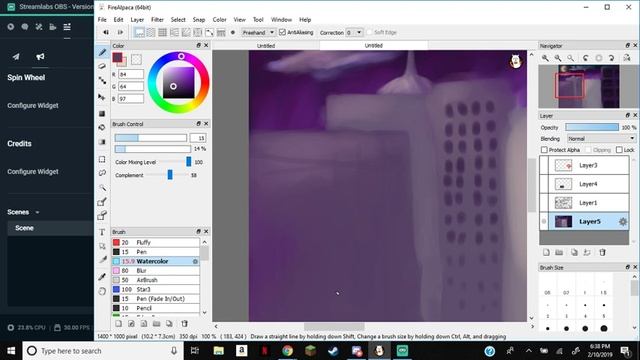Switch to first Untitled canvas tab

click(x=266, y=46)
